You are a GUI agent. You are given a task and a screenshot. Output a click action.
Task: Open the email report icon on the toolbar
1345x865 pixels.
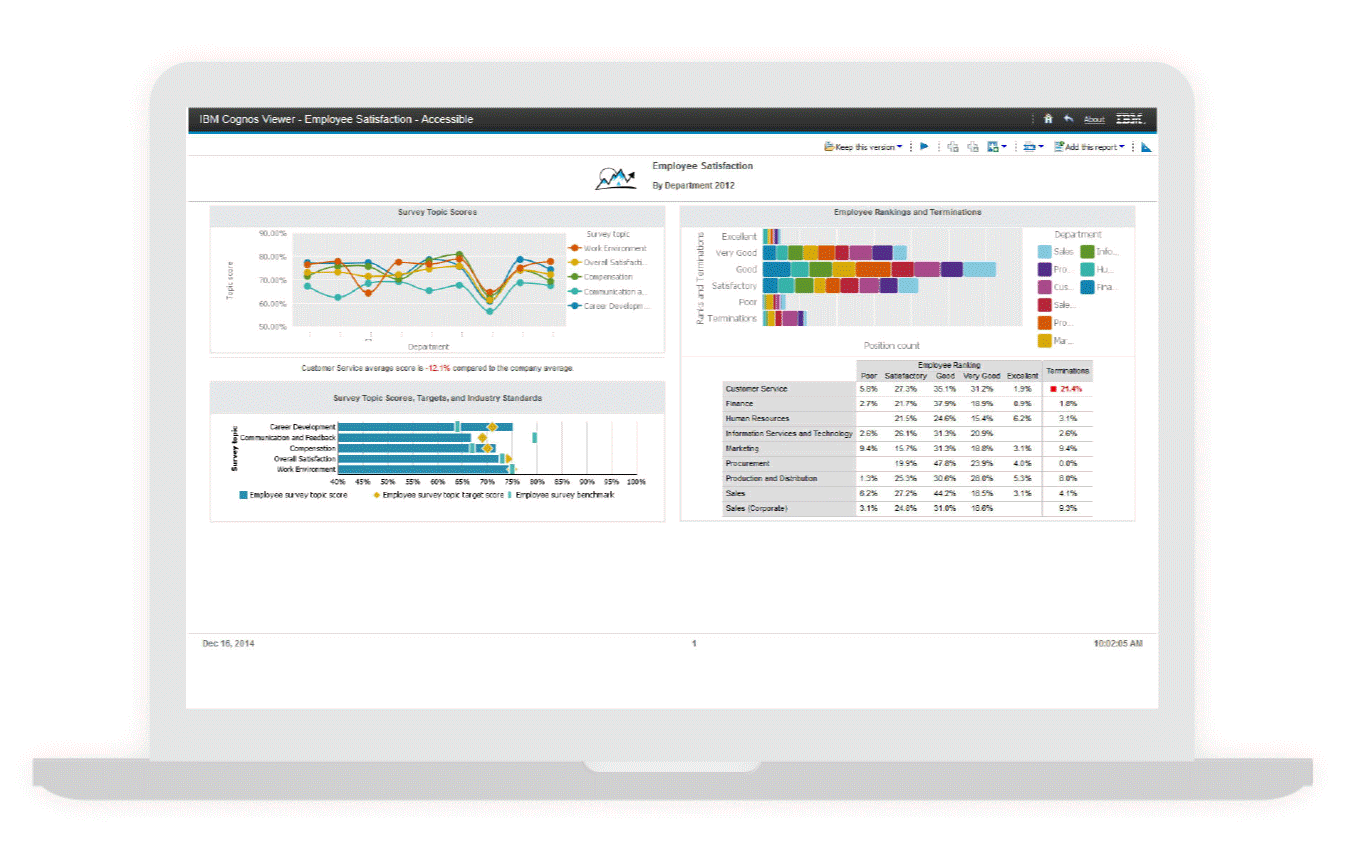pos(1030,146)
